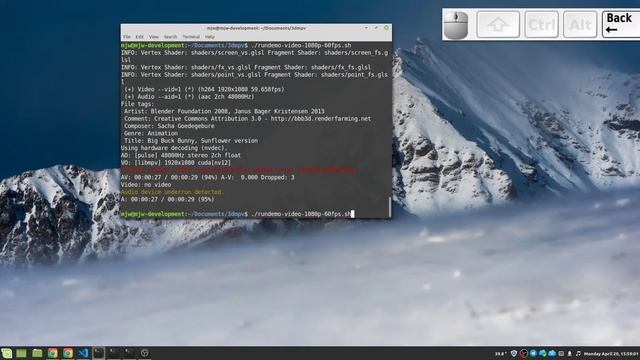This screenshot has width=640, height=360.
Task: Click the 'Title: Big Buck Bunny, Sunflower version' line
Action: [x=191, y=141]
